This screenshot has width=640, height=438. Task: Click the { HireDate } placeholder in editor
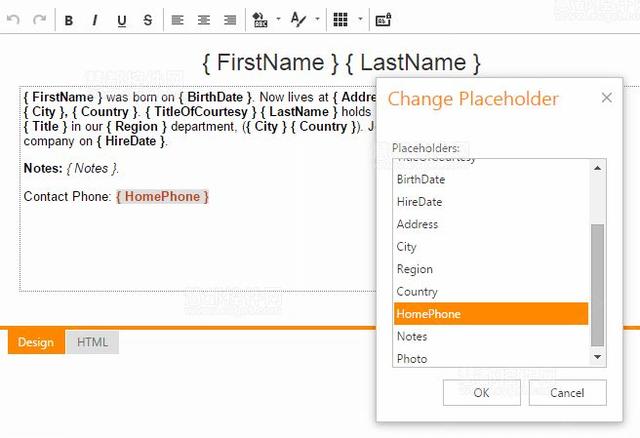click(131, 141)
